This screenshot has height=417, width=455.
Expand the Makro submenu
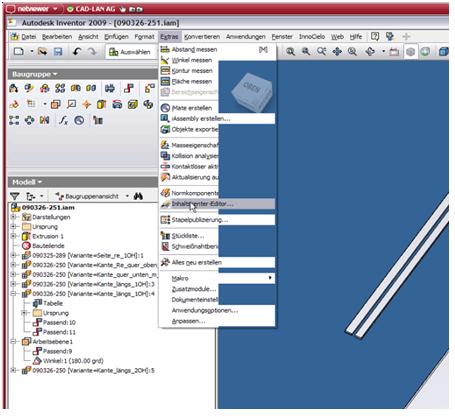(x=217, y=278)
